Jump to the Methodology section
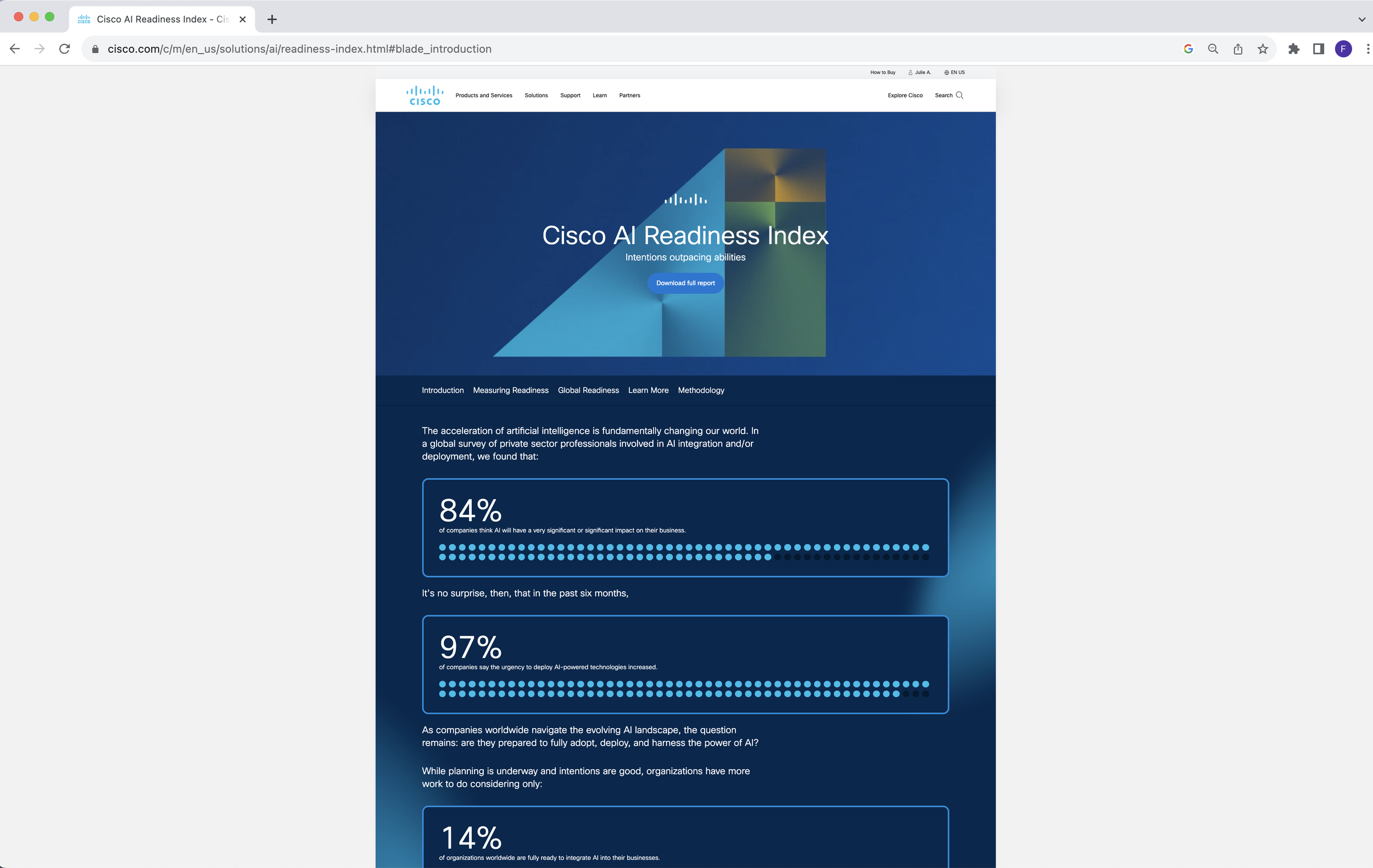Screen dimensions: 1373x868 click(701, 390)
